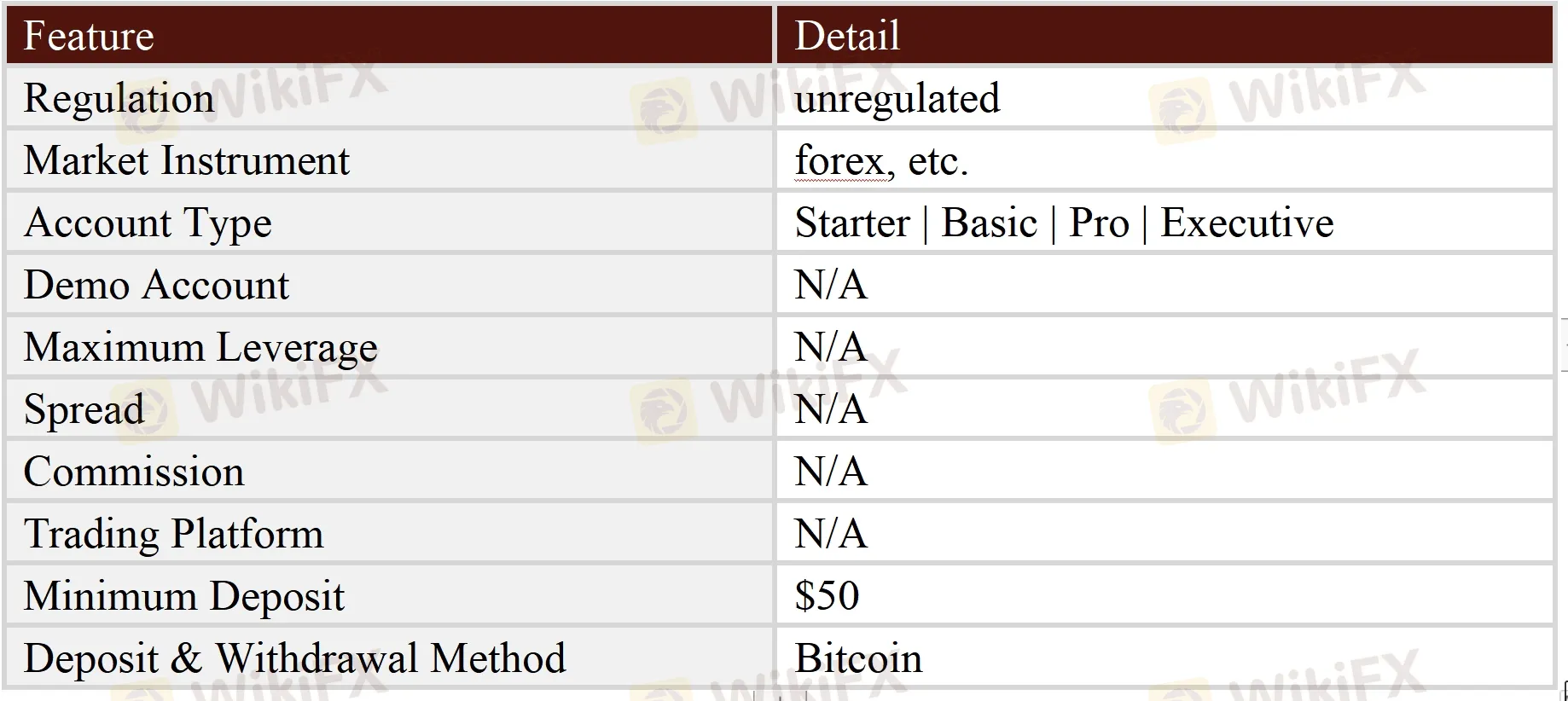Select the Minimum Deposit label

[x=183, y=596]
